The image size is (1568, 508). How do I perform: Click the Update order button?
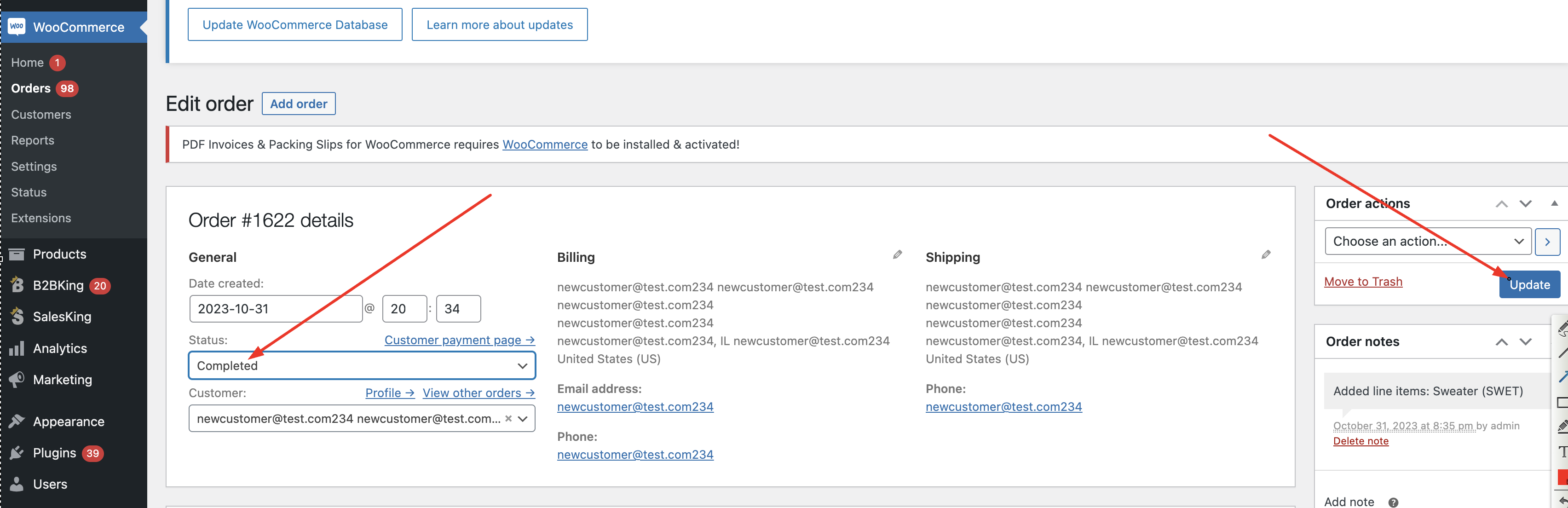pos(1529,284)
